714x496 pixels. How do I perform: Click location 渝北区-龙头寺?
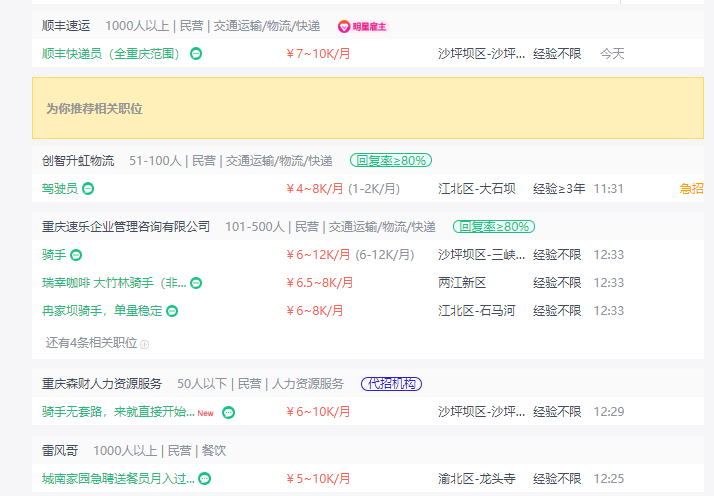(x=476, y=479)
